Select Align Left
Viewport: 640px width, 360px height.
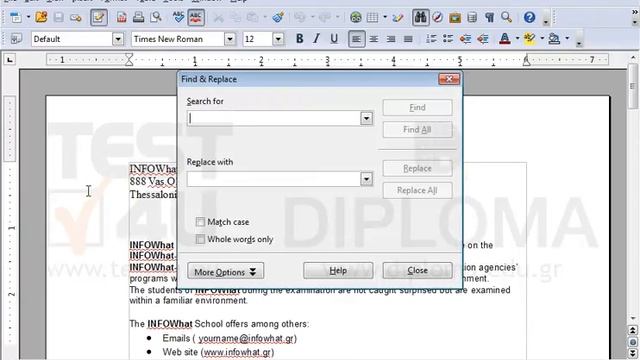357,39
